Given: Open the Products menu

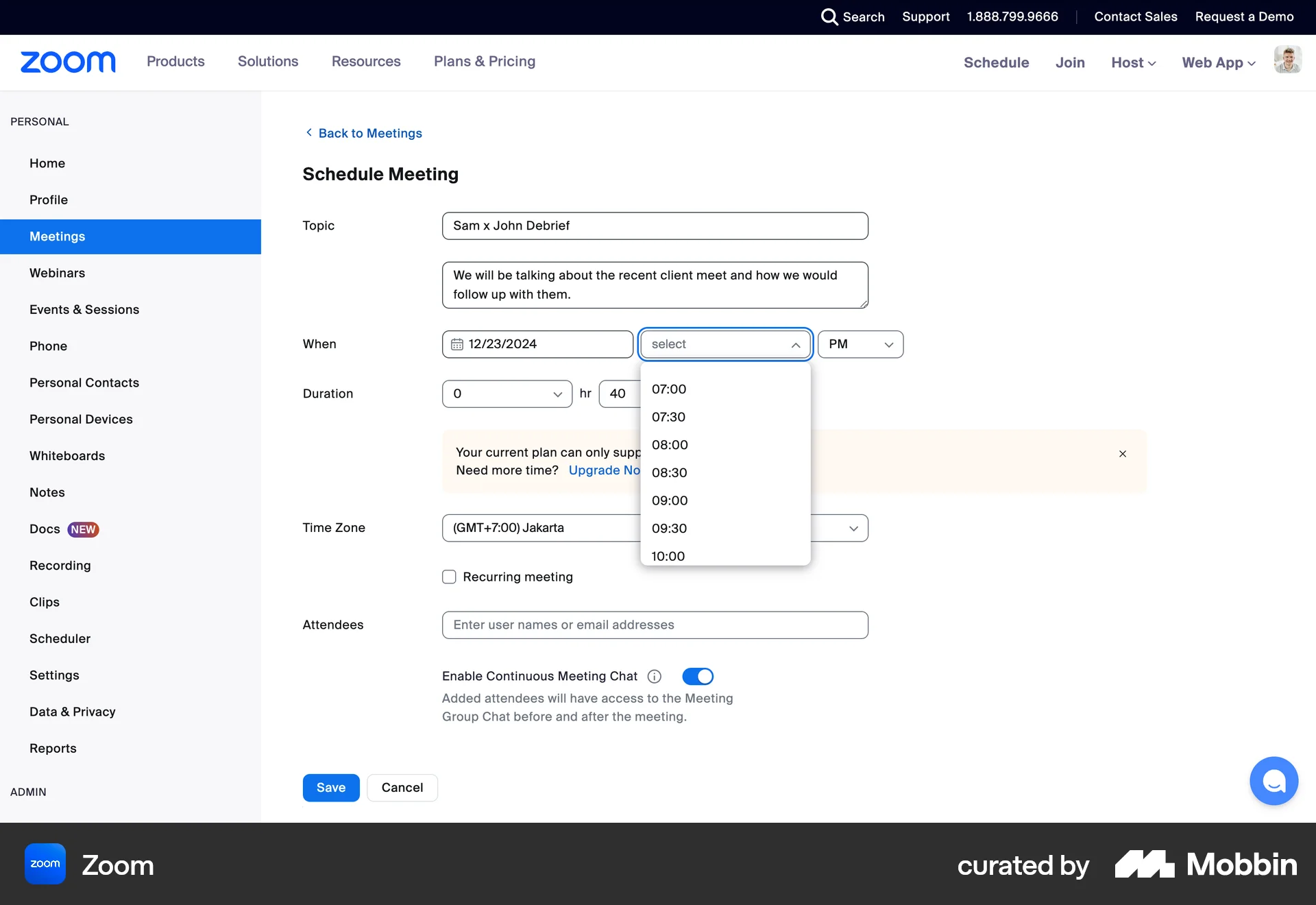Looking at the screenshot, I should point(175,62).
